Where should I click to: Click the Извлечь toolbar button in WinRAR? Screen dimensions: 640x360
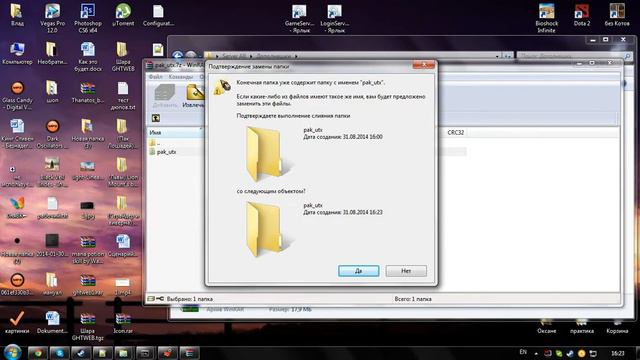(194, 97)
